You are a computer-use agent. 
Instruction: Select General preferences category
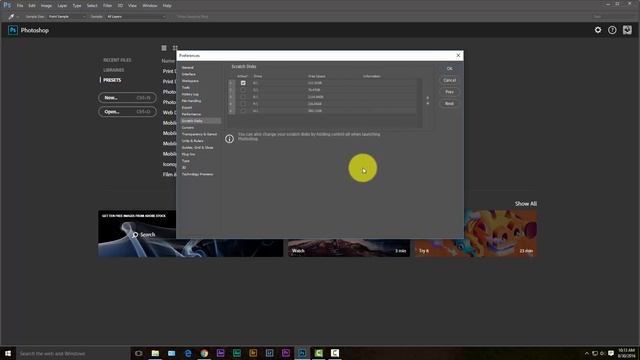[188, 68]
